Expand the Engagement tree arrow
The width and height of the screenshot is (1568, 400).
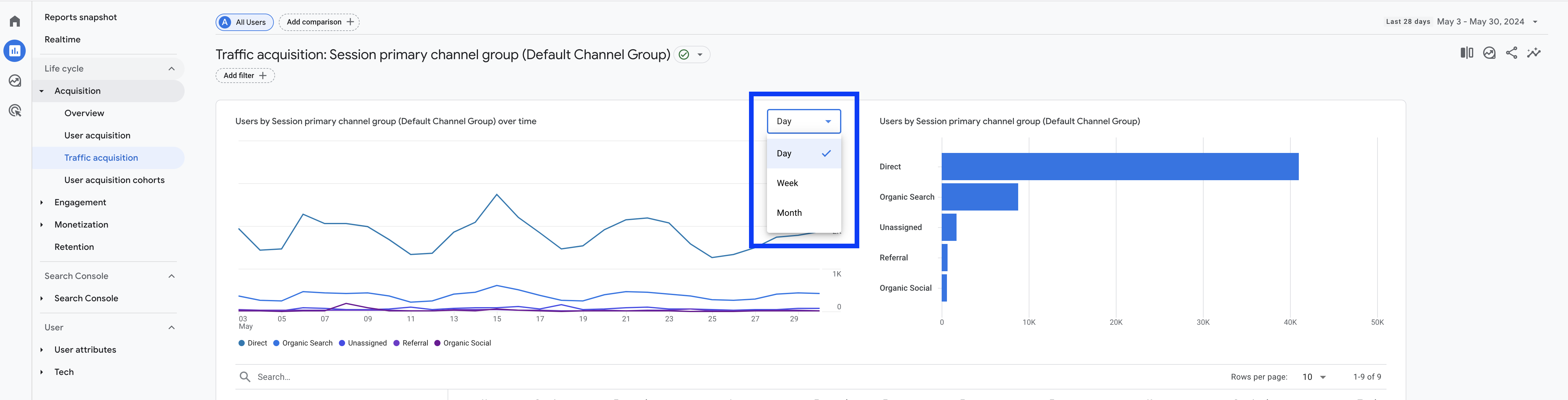[42, 203]
